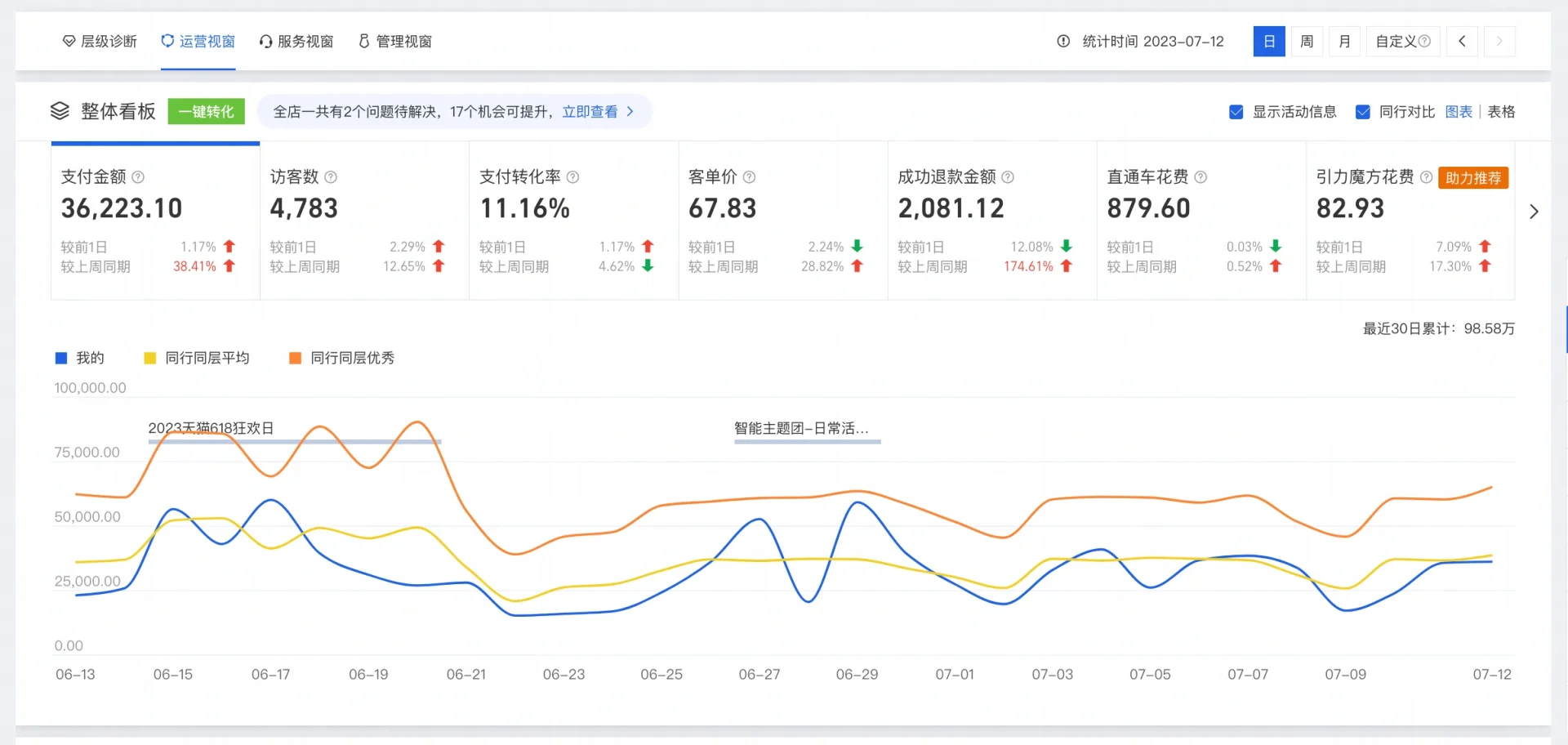Open the 自定义 date range option
The height and width of the screenshot is (745, 1568).
(1403, 41)
